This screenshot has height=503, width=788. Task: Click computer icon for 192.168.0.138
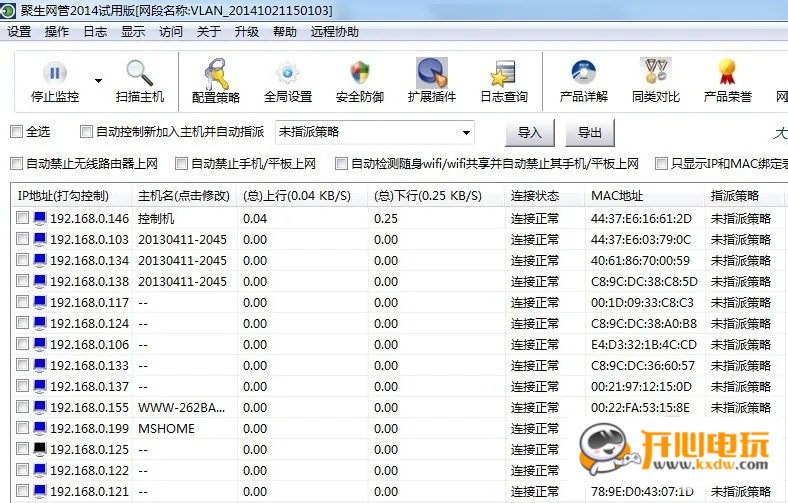(x=40, y=281)
